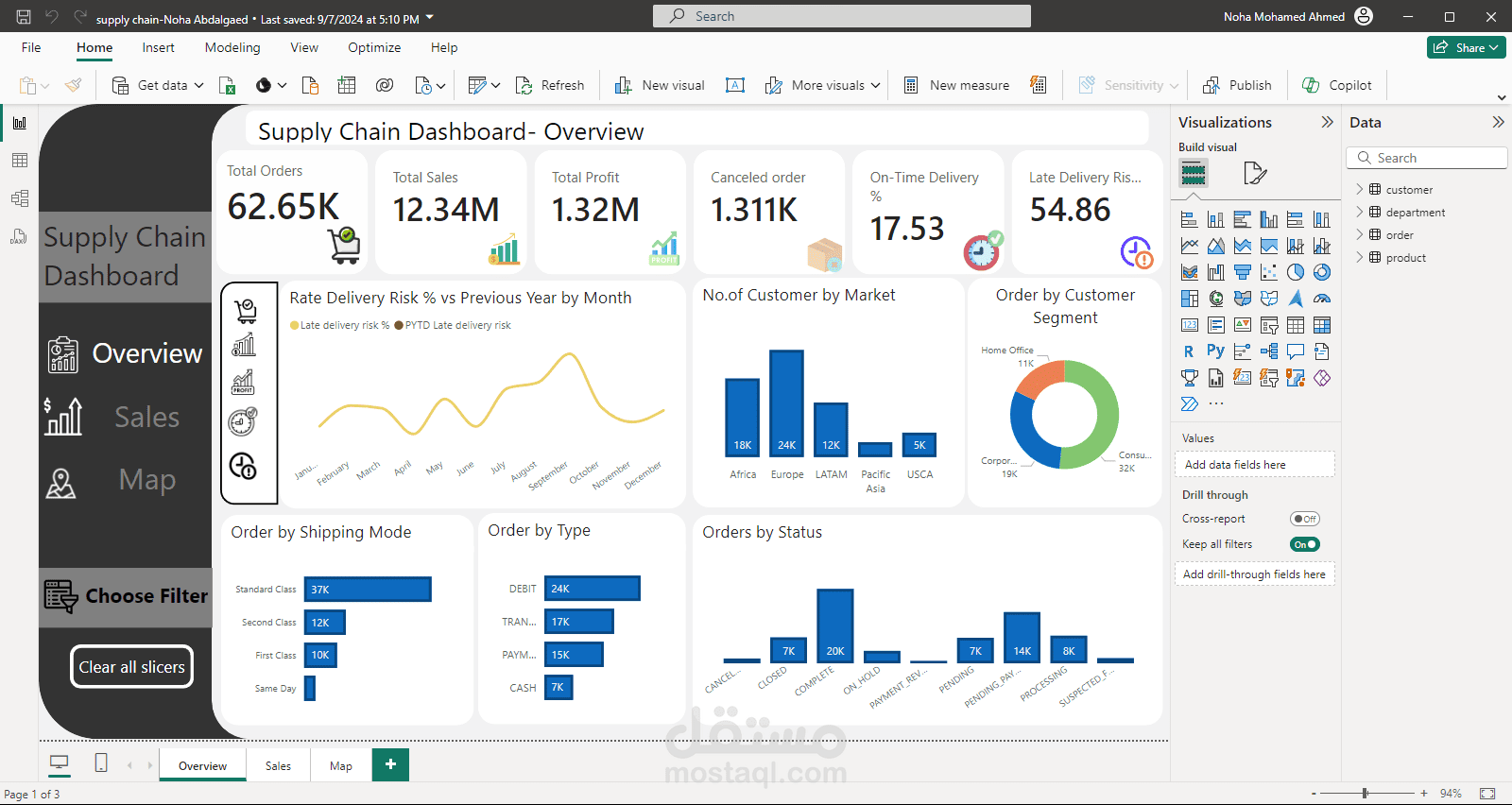
Task: Switch to mobile layout icon
Action: click(x=101, y=763)
